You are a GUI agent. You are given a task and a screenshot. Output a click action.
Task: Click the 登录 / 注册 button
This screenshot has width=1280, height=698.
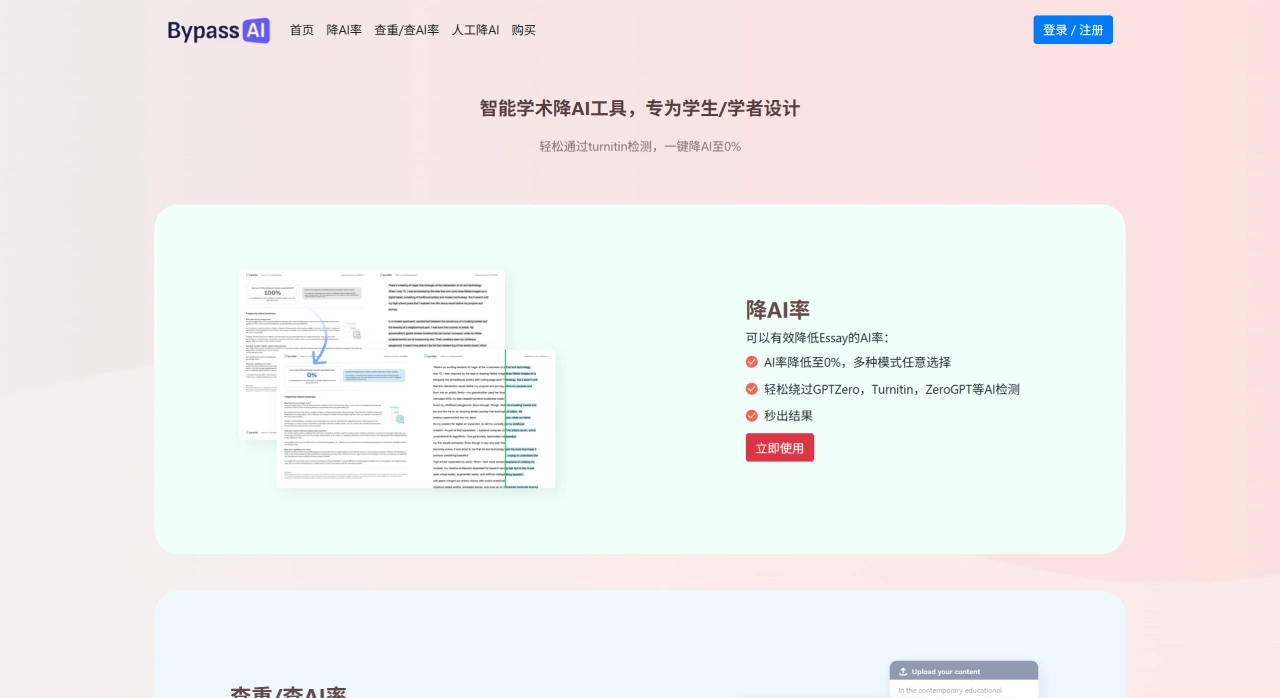click(1073, 30)
